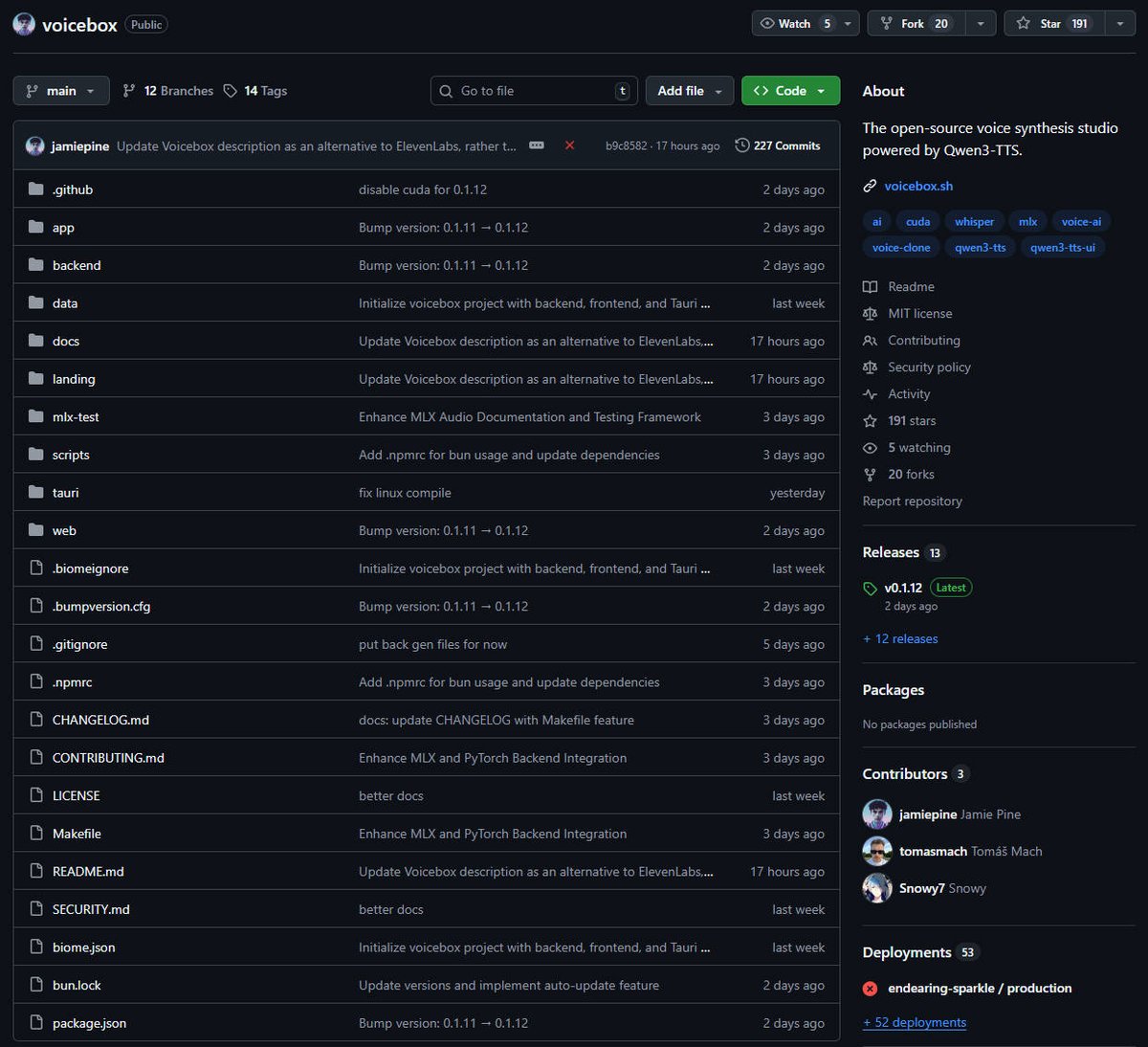
Task: Open the Add file dropdown
Action: 690,91
